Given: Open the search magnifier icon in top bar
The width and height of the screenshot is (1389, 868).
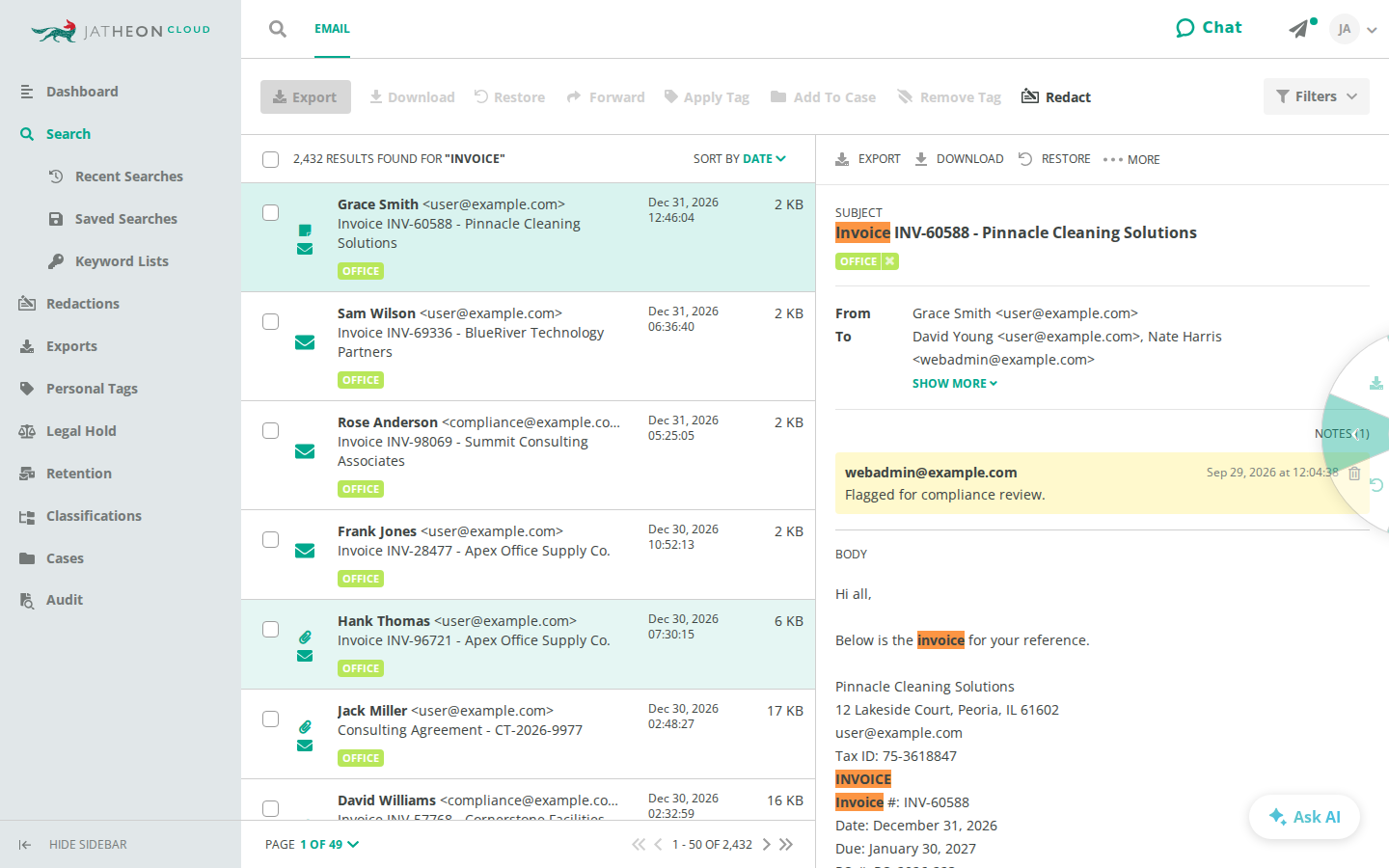Looking at the screenshot, I should tap(278, 29).
